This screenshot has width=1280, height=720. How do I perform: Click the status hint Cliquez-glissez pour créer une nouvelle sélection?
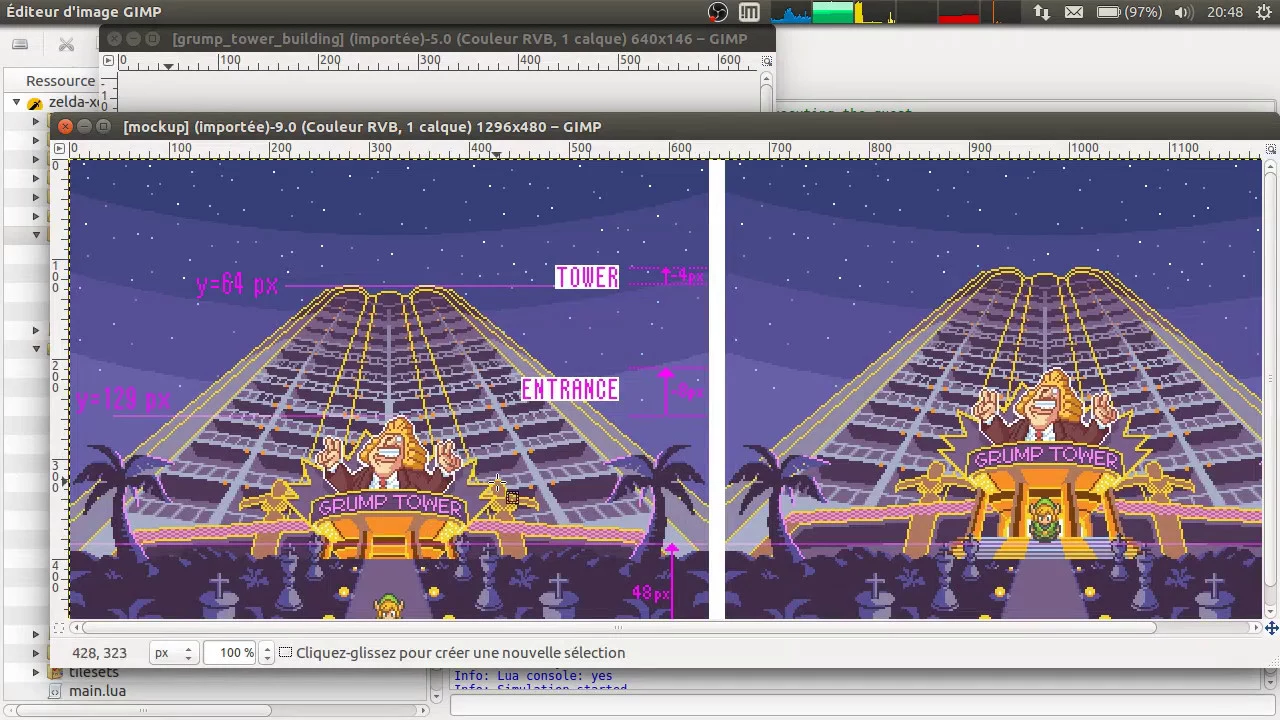460,653
